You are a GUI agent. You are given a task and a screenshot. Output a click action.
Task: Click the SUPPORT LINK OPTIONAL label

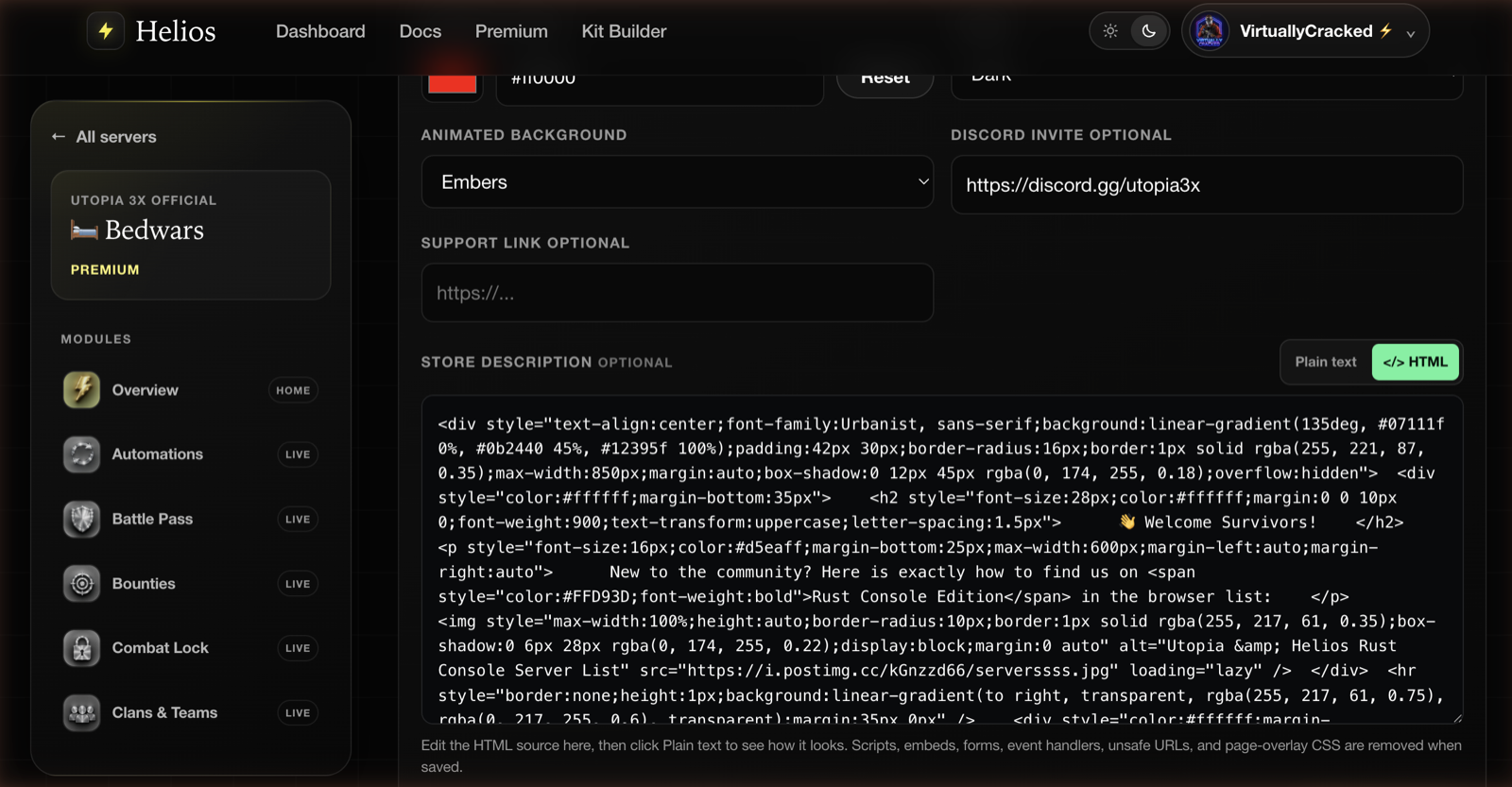coord(525,243)
